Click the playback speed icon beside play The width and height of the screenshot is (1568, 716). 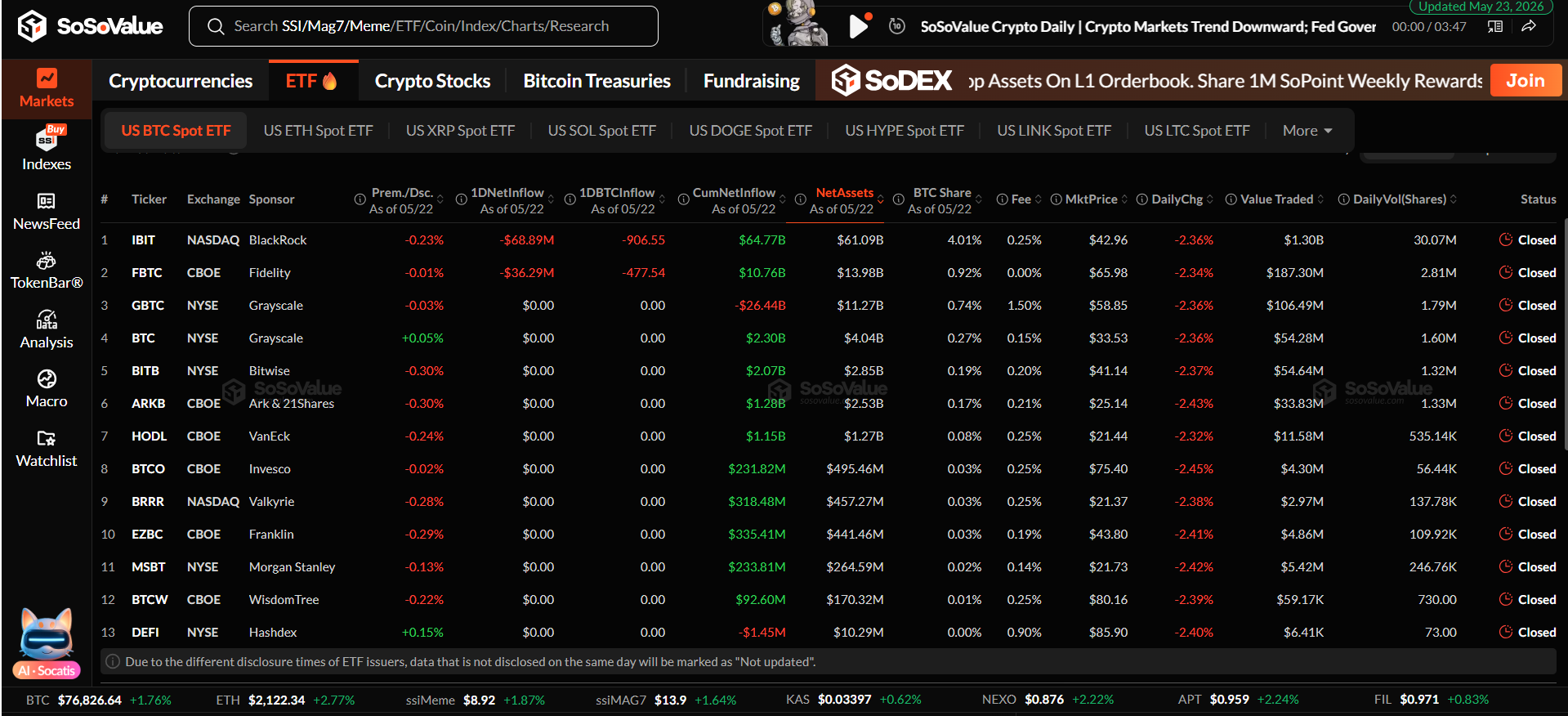(x=896, y=26)
